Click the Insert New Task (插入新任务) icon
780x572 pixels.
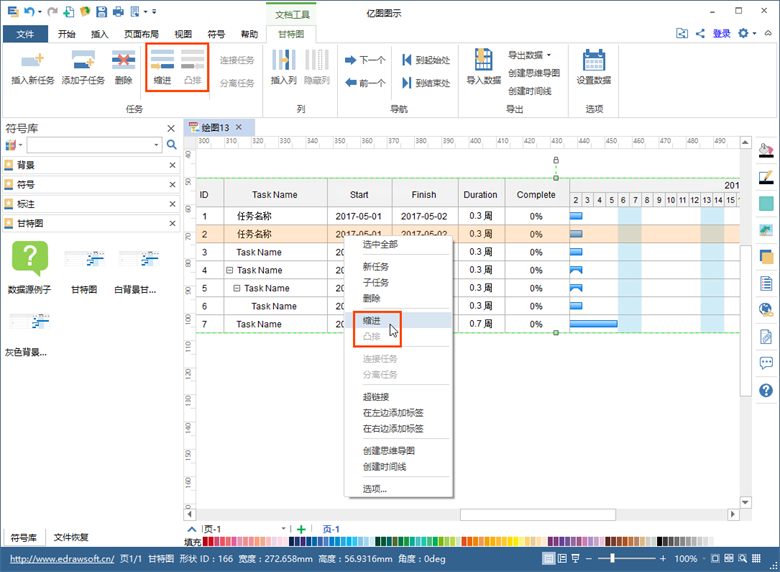click(x=32, y=62)
